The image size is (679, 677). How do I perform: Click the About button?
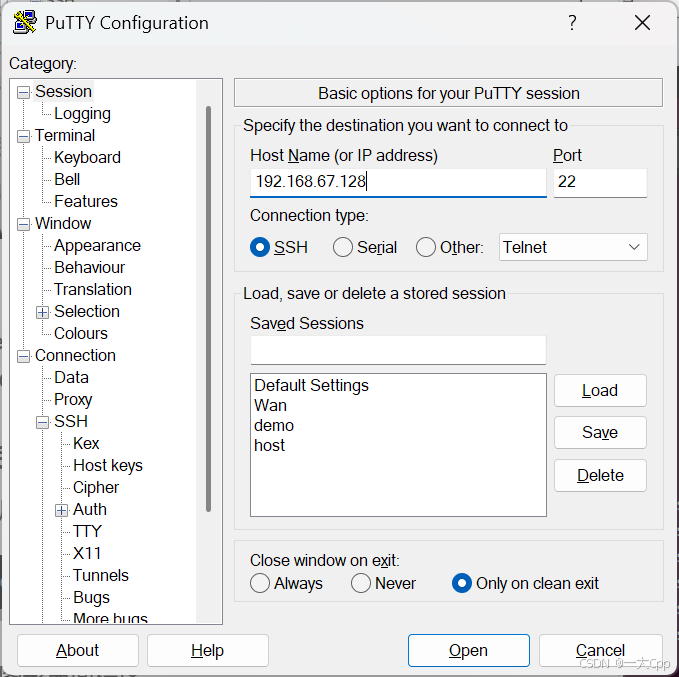(78, 651)
